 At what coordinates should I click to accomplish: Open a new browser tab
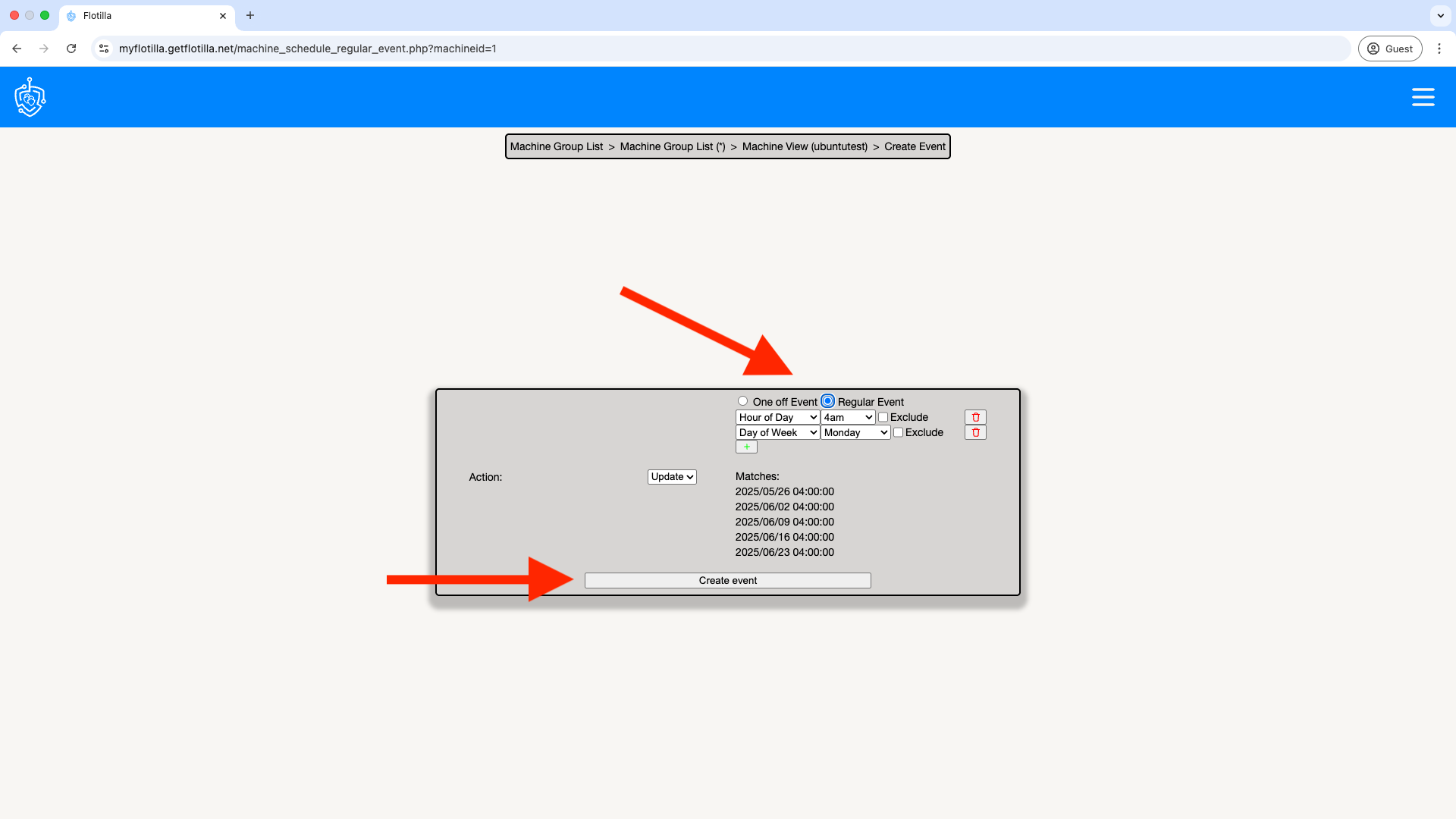pyautogui.click(x=250, y=15)
